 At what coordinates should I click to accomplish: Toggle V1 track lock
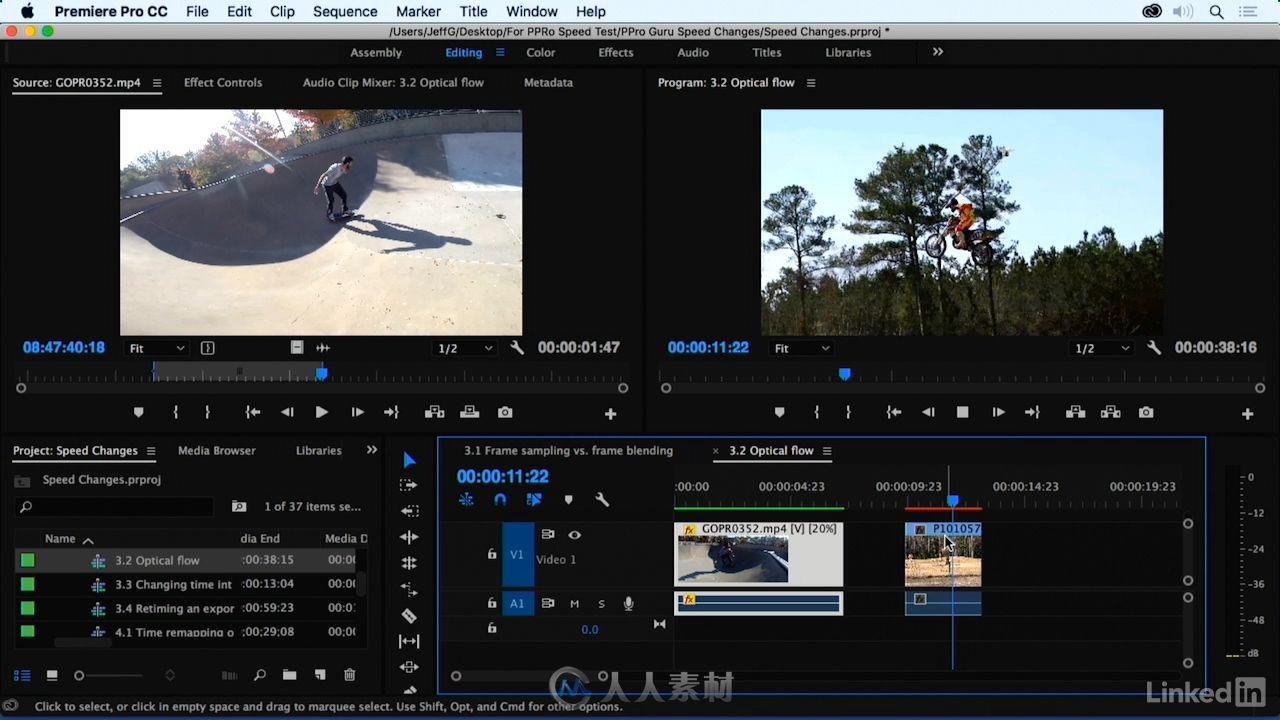point(491,554)
